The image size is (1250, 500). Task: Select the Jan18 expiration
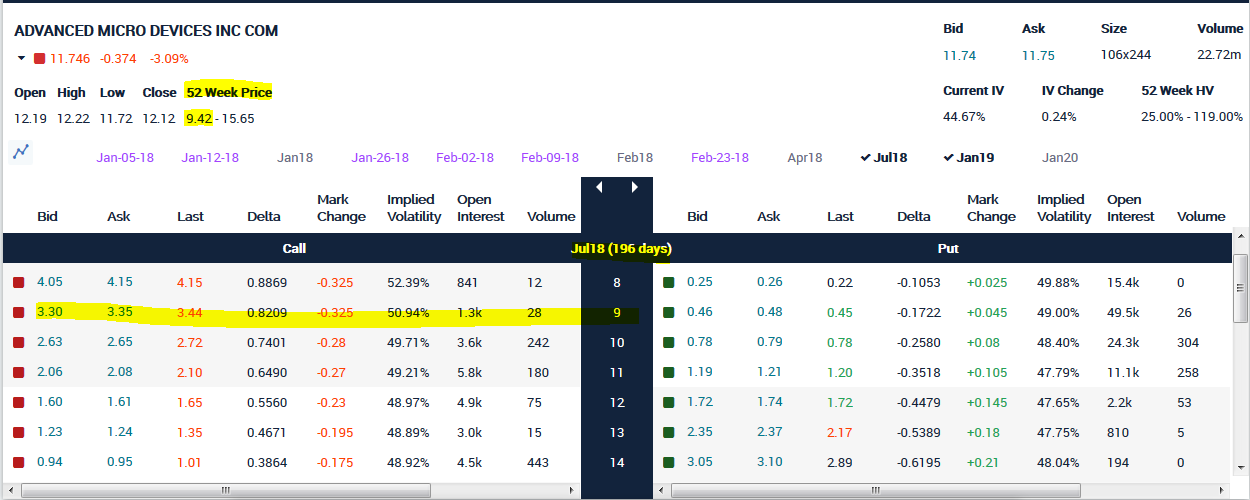[295, 158]
